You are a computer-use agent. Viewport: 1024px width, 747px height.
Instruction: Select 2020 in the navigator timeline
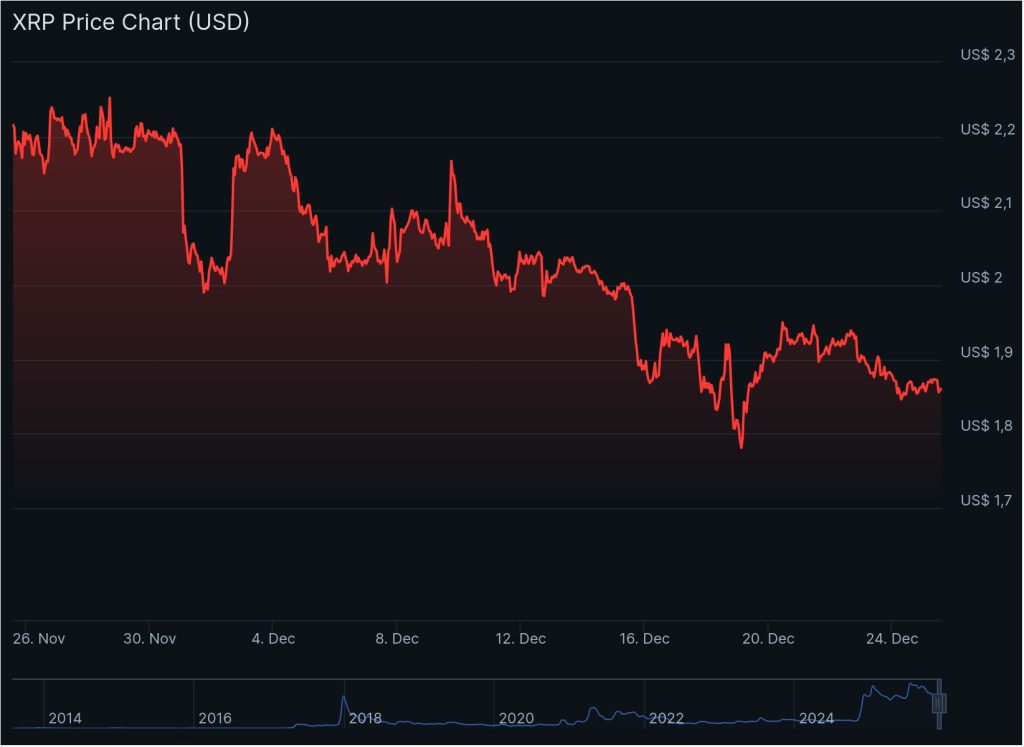516,718
